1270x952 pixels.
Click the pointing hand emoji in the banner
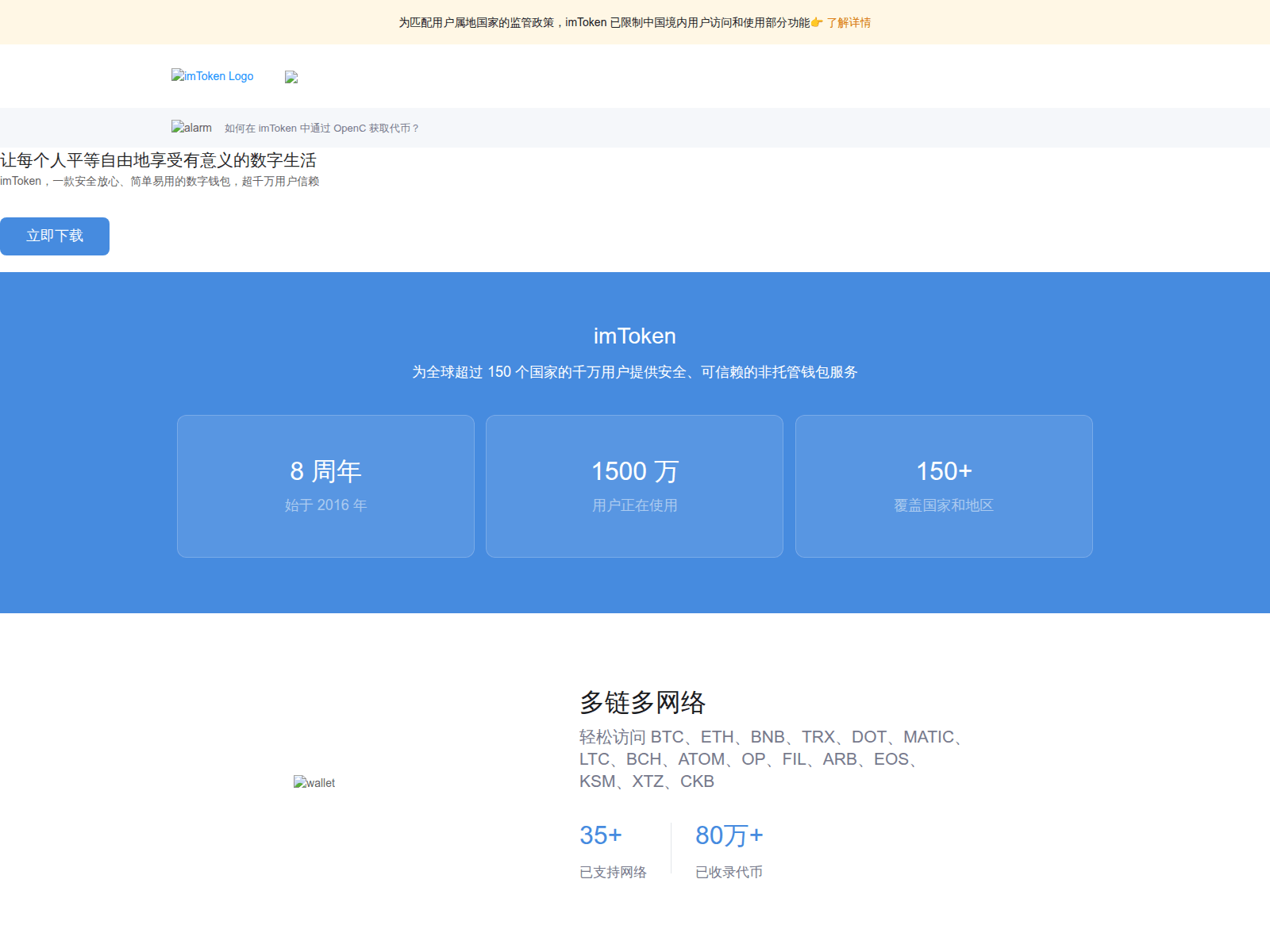[817, 23]
